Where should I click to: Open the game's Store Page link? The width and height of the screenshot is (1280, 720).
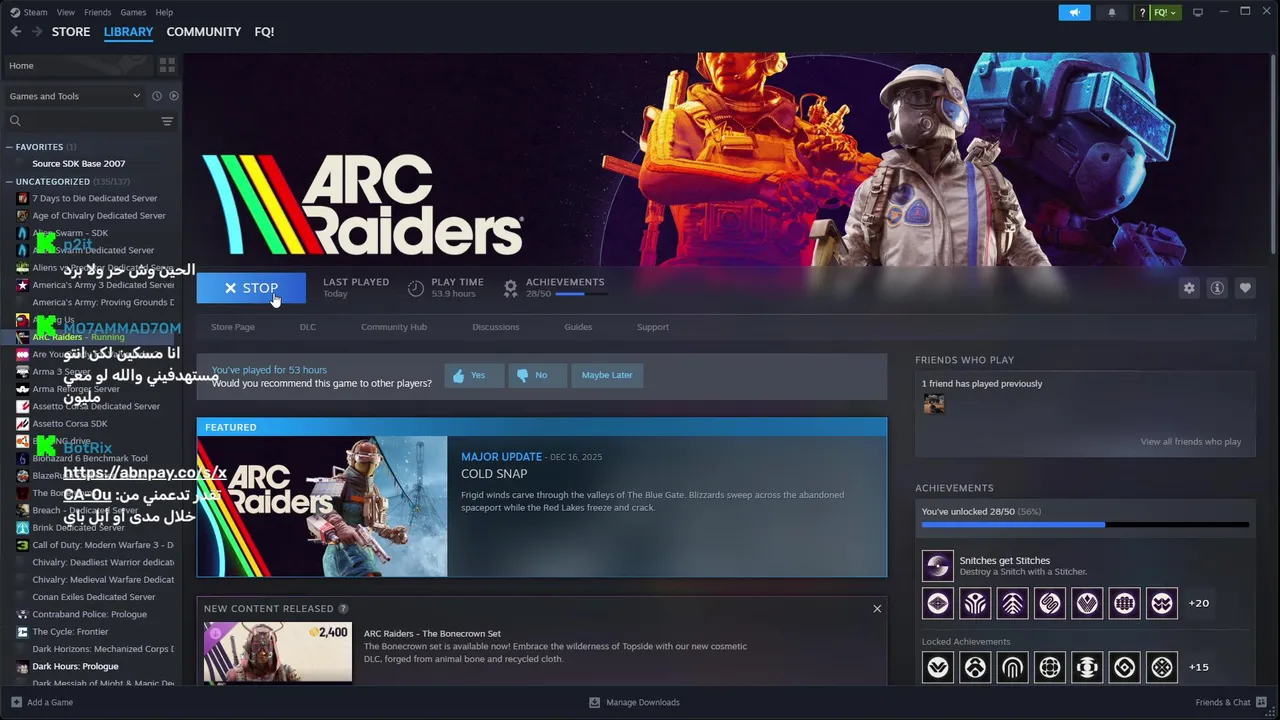233,327
